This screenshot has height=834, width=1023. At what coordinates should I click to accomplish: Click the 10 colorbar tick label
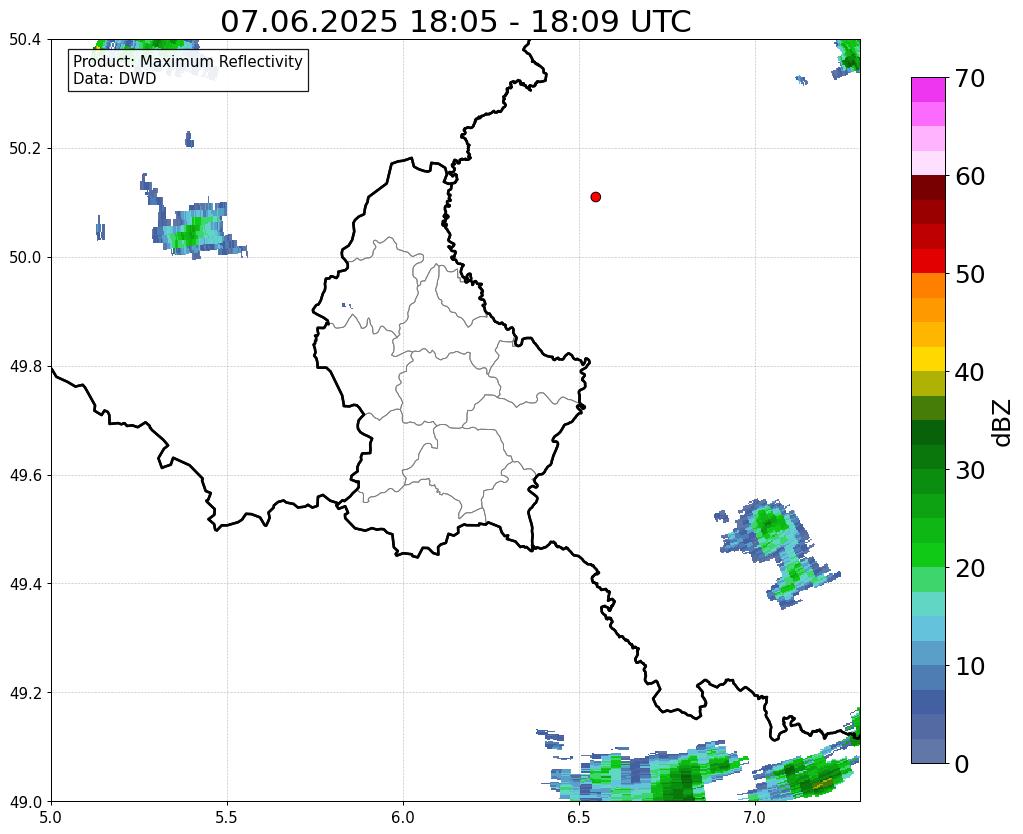[x=970, y=666]
